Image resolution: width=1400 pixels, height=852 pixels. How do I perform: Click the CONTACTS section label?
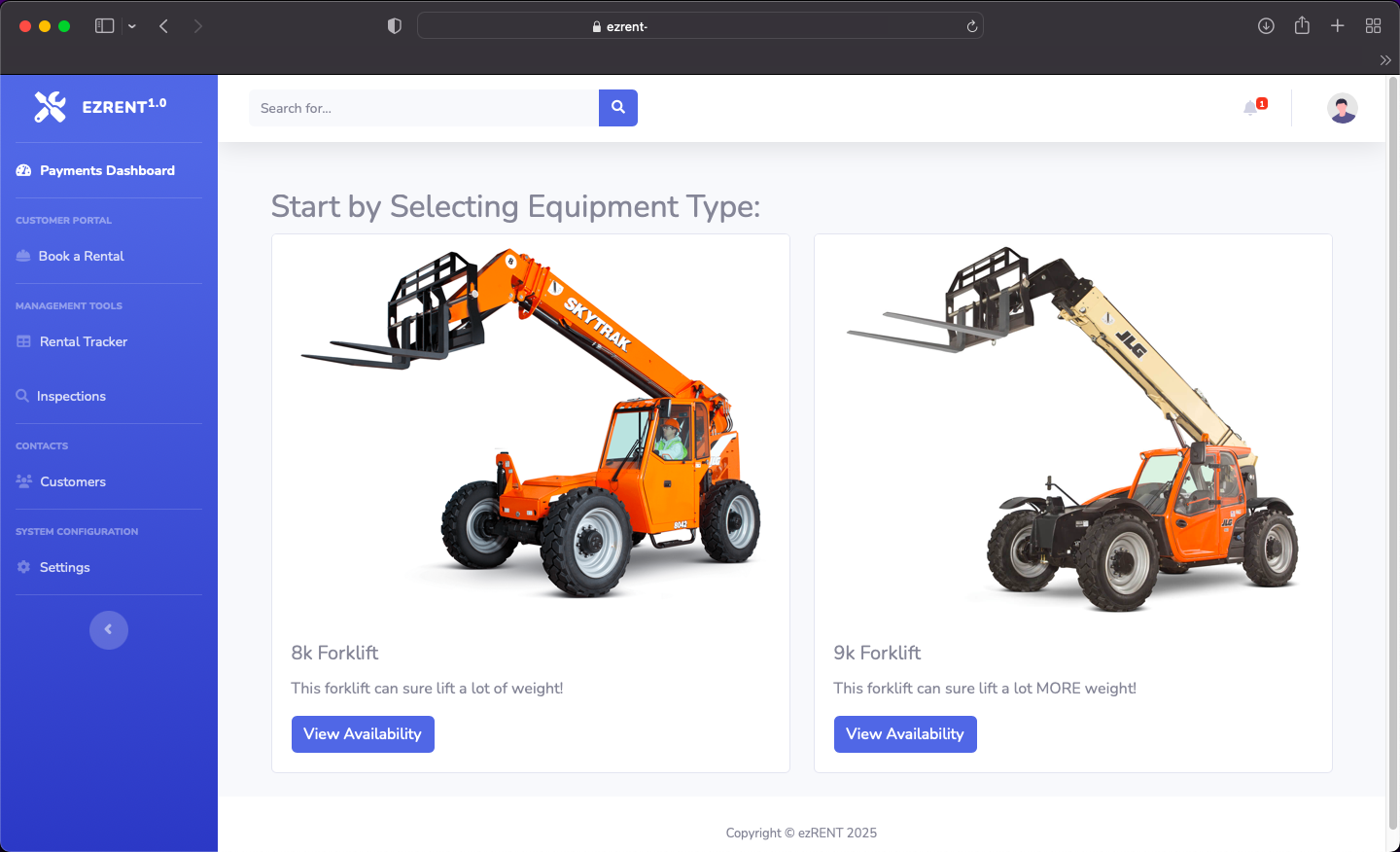pyautogui.click(x=42, y=446)
